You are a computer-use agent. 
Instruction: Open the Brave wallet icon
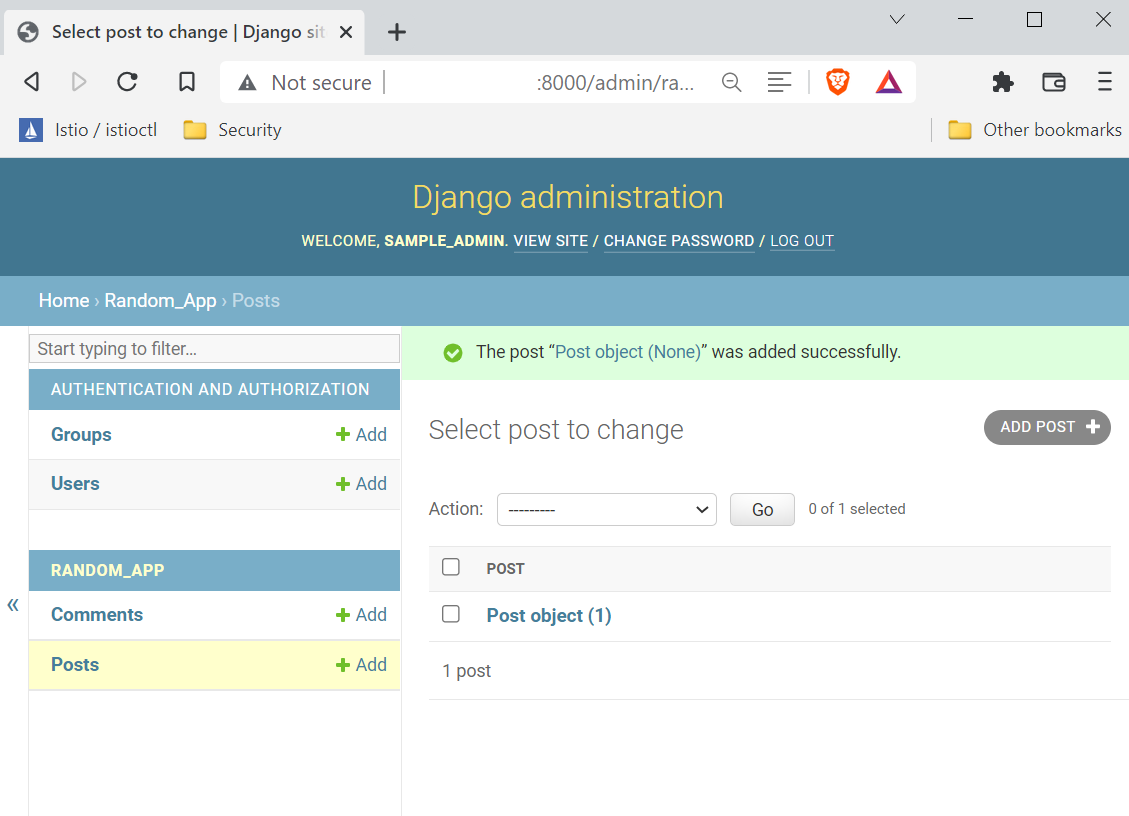pyautogui.click(x=1053, y=82)
